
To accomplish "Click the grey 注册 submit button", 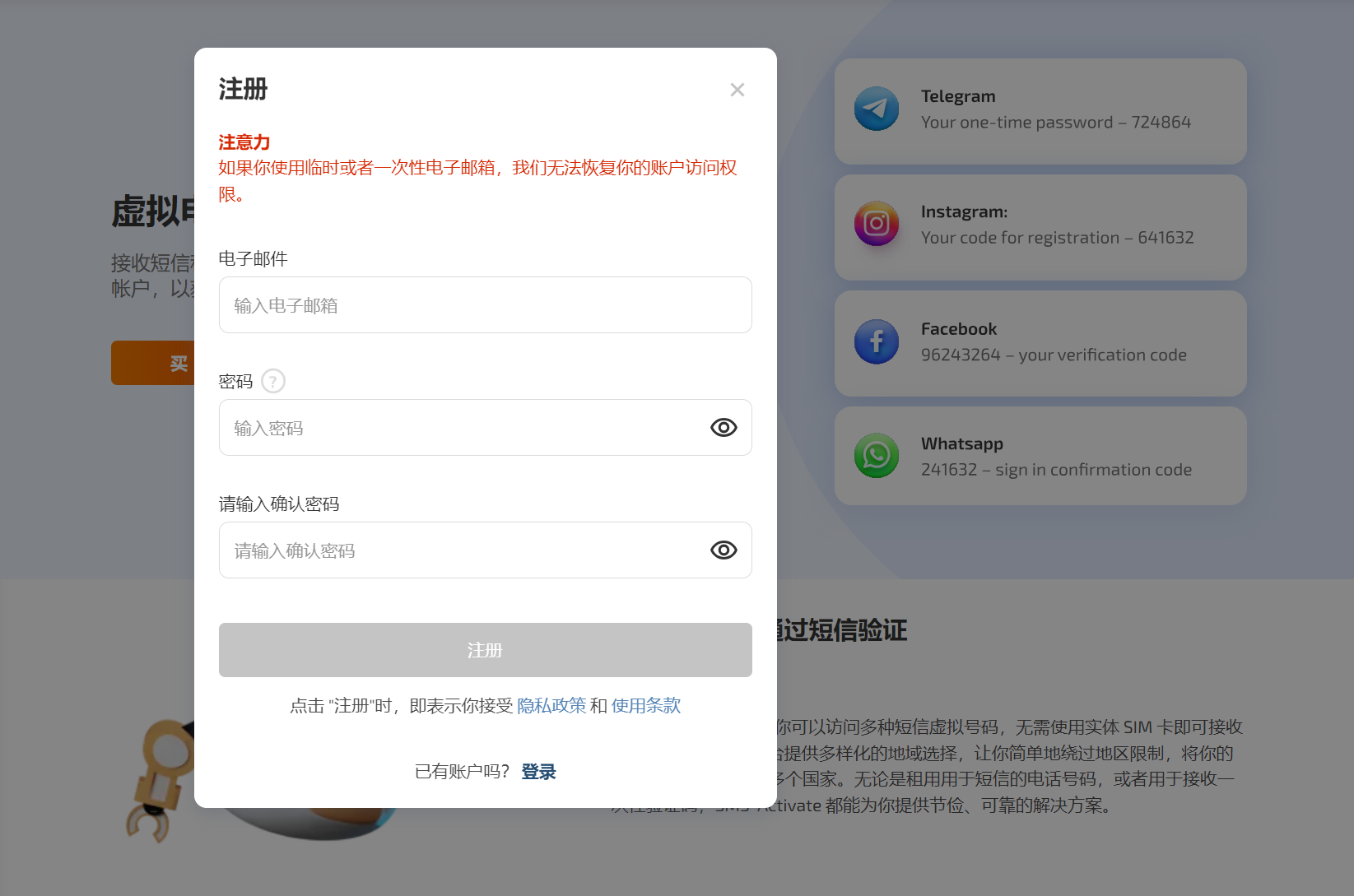I will 486,650.
